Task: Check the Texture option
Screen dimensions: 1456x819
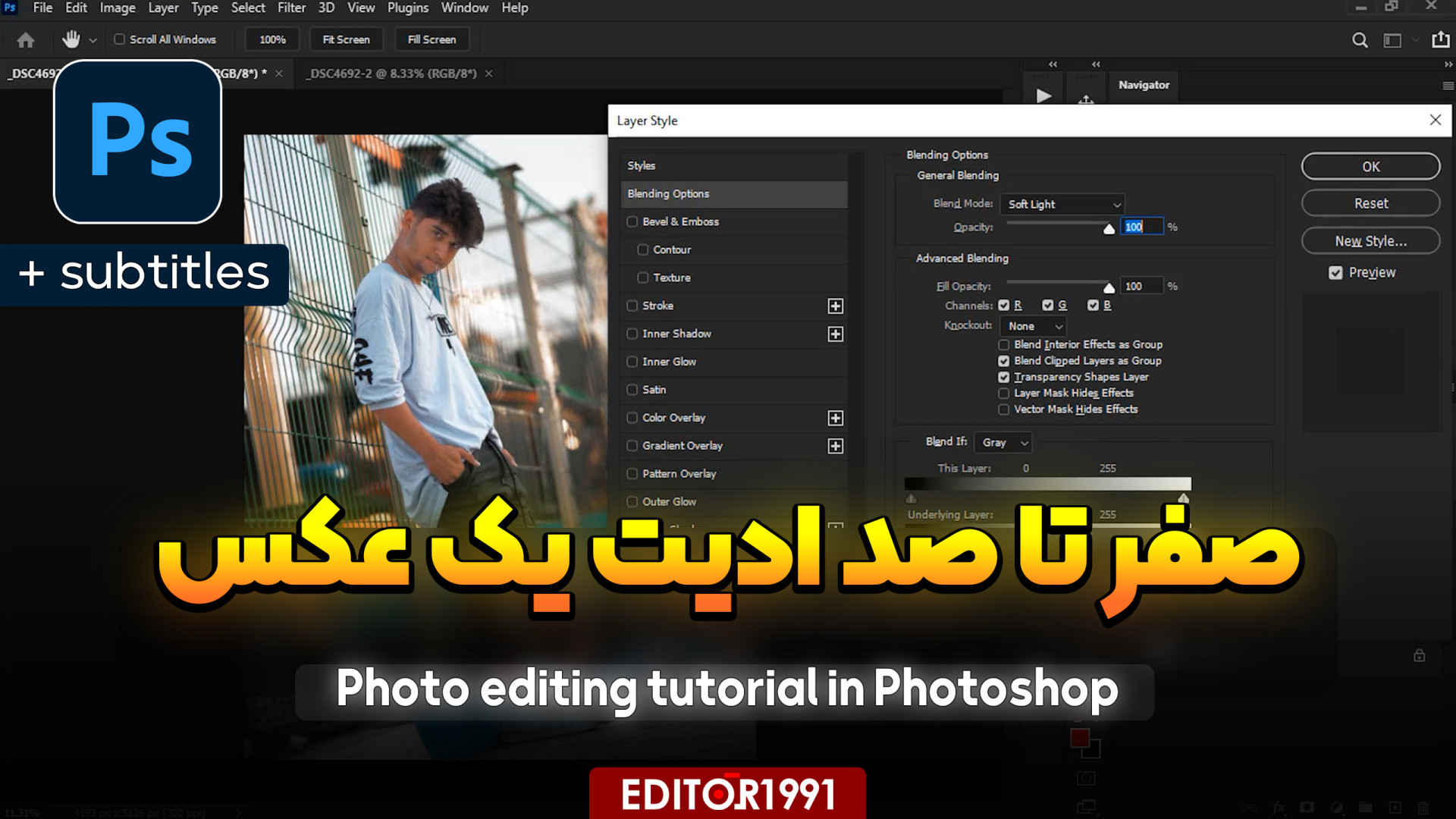Action: click(642, 278)
